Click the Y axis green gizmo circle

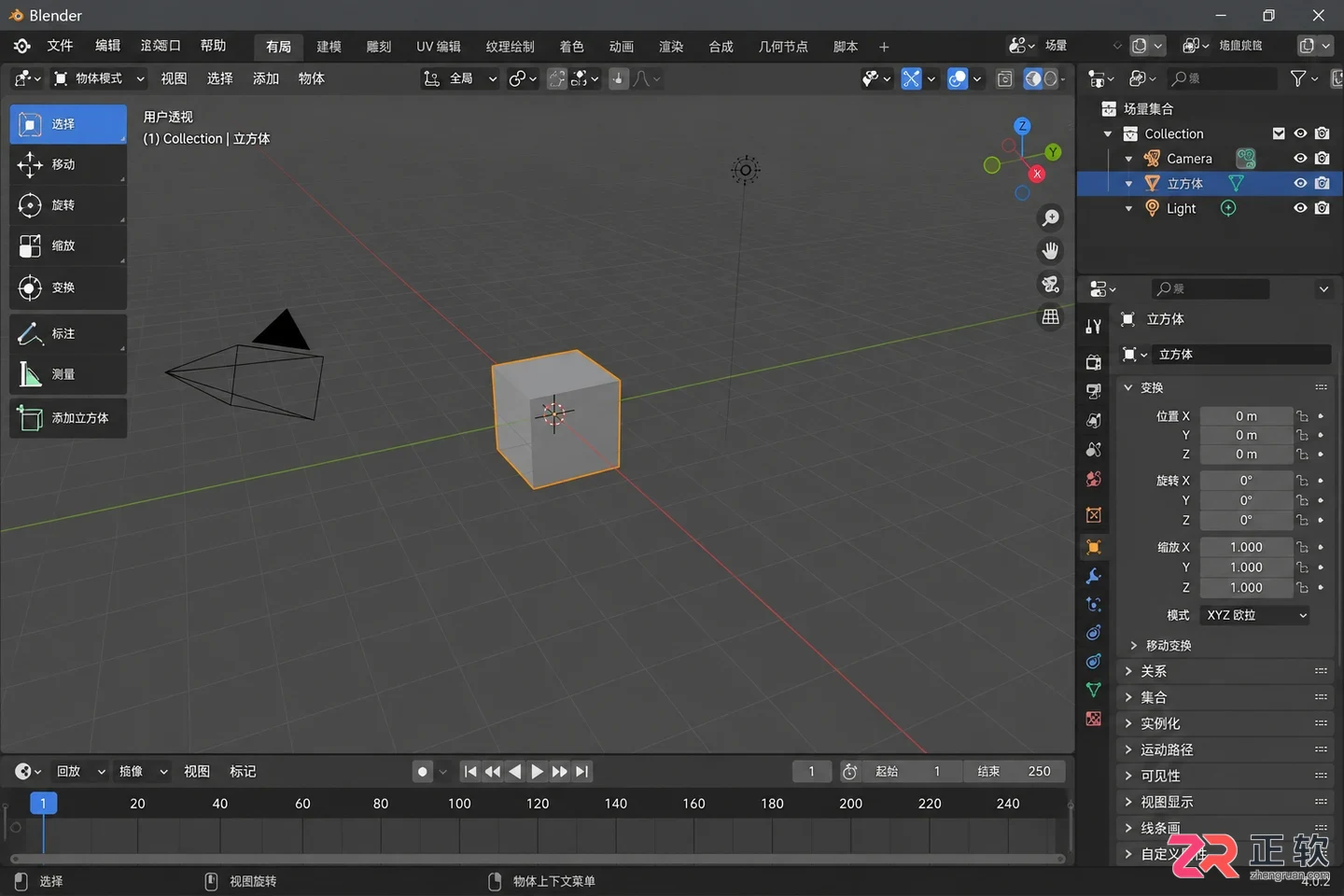pos(1053,152)
